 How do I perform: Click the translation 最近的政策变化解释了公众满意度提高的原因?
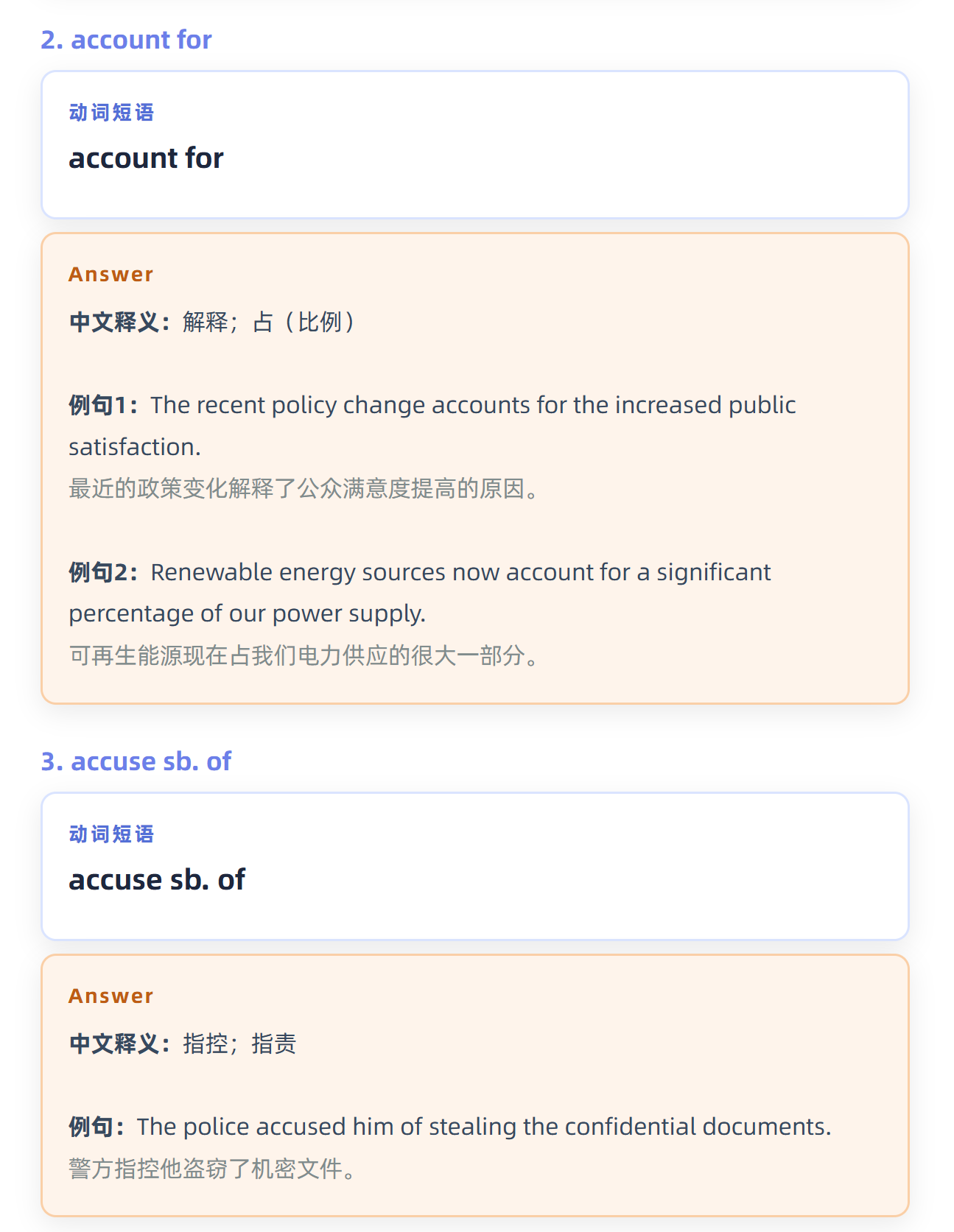point(304,488)
